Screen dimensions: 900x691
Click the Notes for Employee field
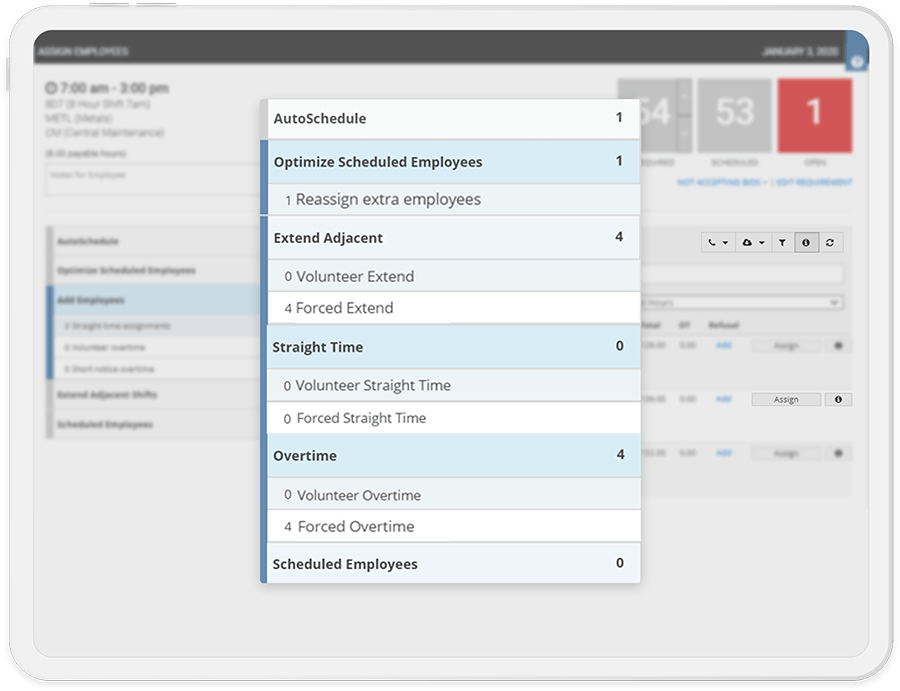[150, 180]
